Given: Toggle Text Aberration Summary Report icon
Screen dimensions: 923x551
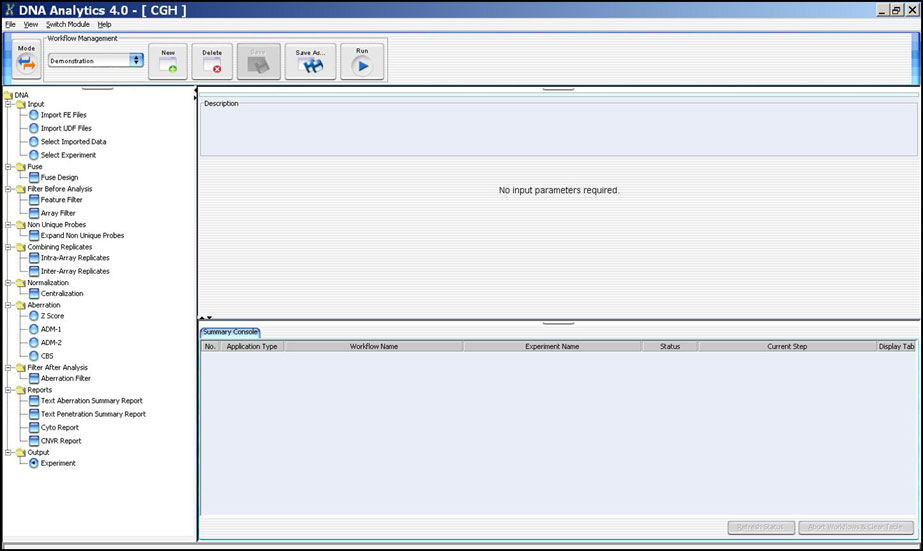Looking at the screenshot, I should click(x=34, y=401).
